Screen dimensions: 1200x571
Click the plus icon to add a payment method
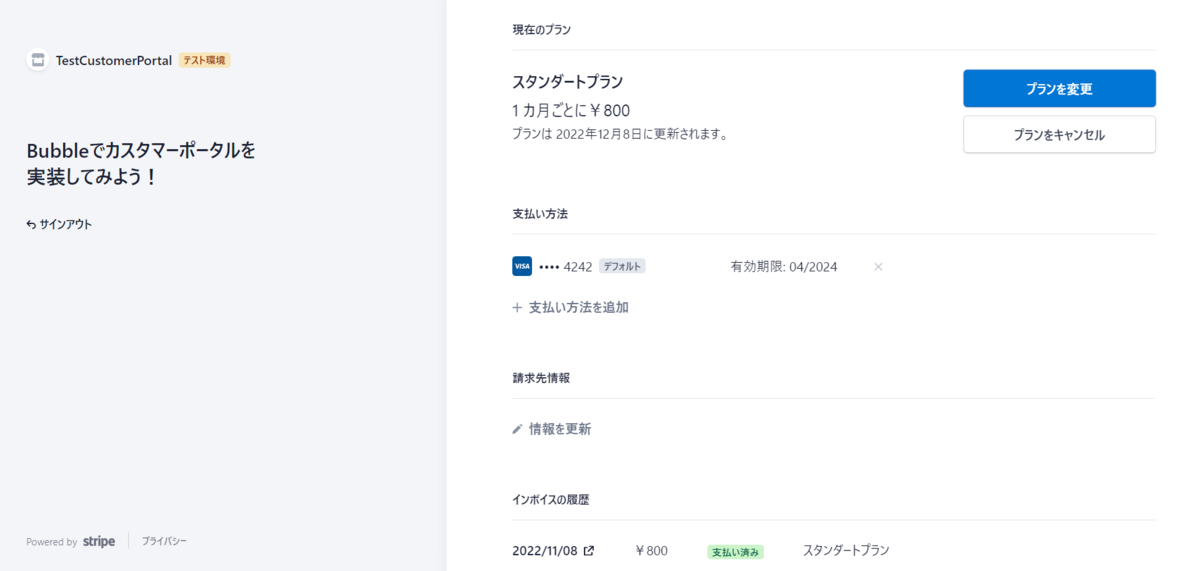pyautogui.click(x=517, y=308)
